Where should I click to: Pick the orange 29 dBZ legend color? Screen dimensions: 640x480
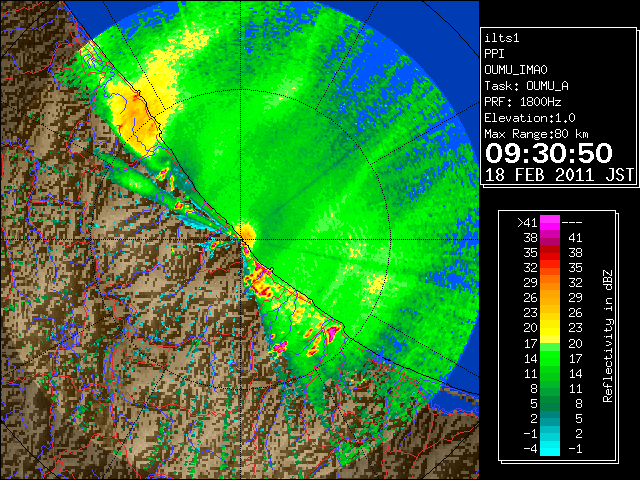pyautogui.click(x=550, y=283)
